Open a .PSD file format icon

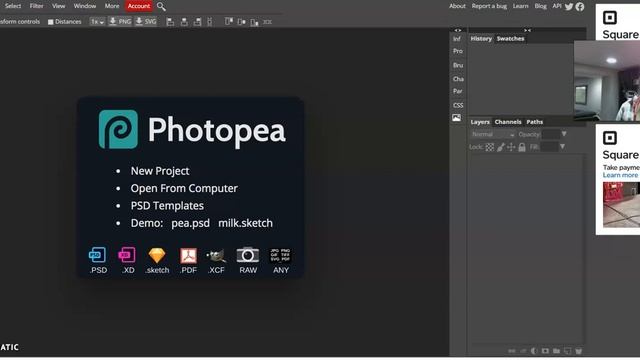(98, 255)
